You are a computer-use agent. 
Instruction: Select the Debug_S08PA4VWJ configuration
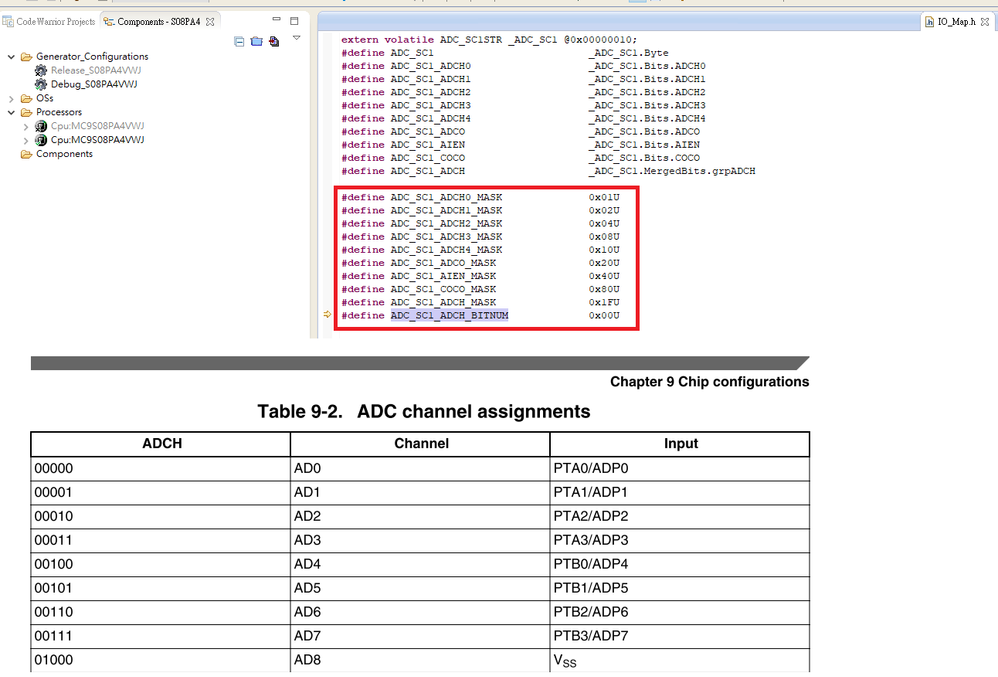(94, 85)
